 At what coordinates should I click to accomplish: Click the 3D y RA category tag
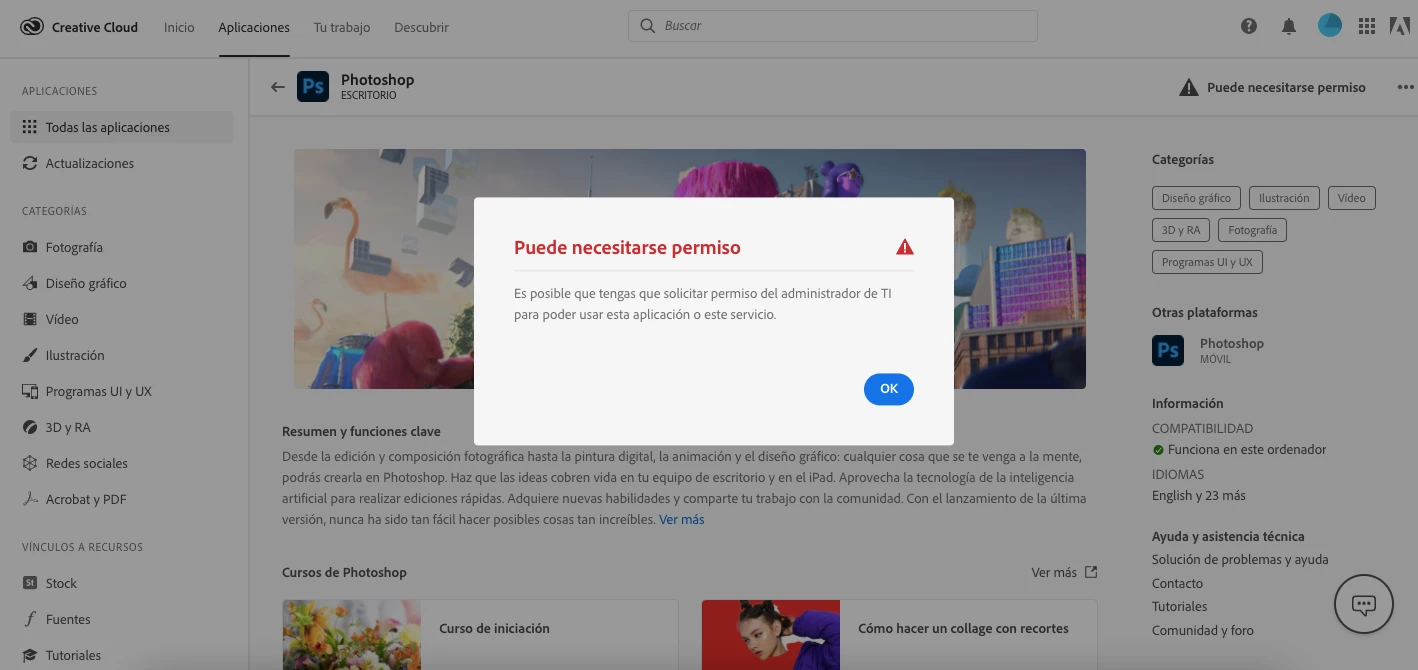(1181, 230)
